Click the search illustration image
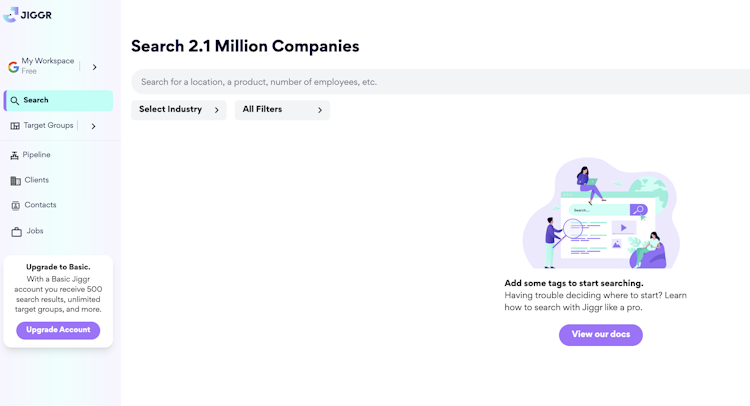Image resolution: width=750 pixels, height=406 pixels. click(601, 213)
